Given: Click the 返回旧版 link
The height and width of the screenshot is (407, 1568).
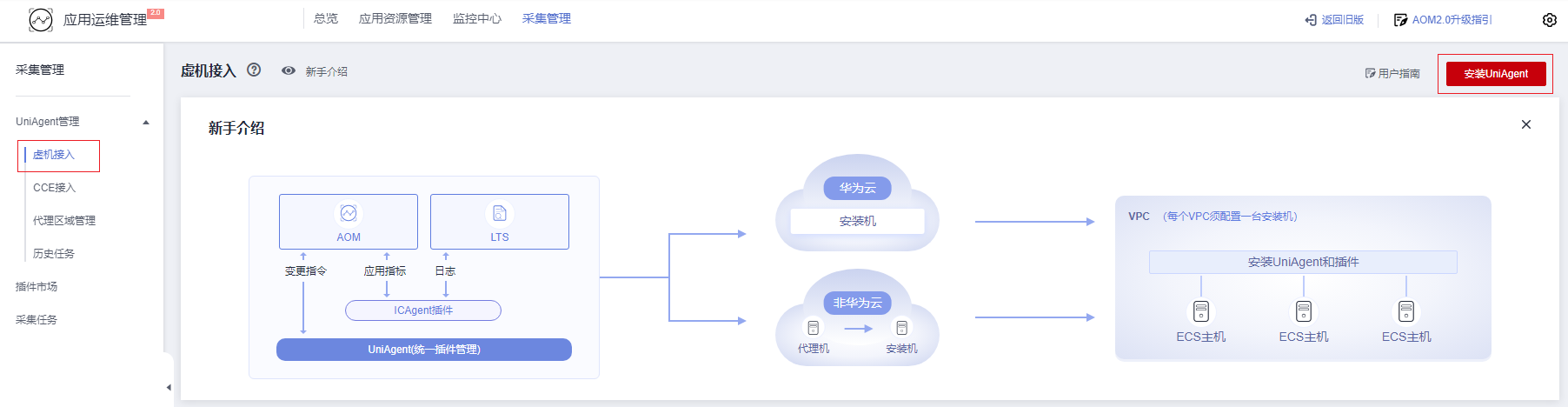Looking at the screenshot, I should pos(1334,19).
